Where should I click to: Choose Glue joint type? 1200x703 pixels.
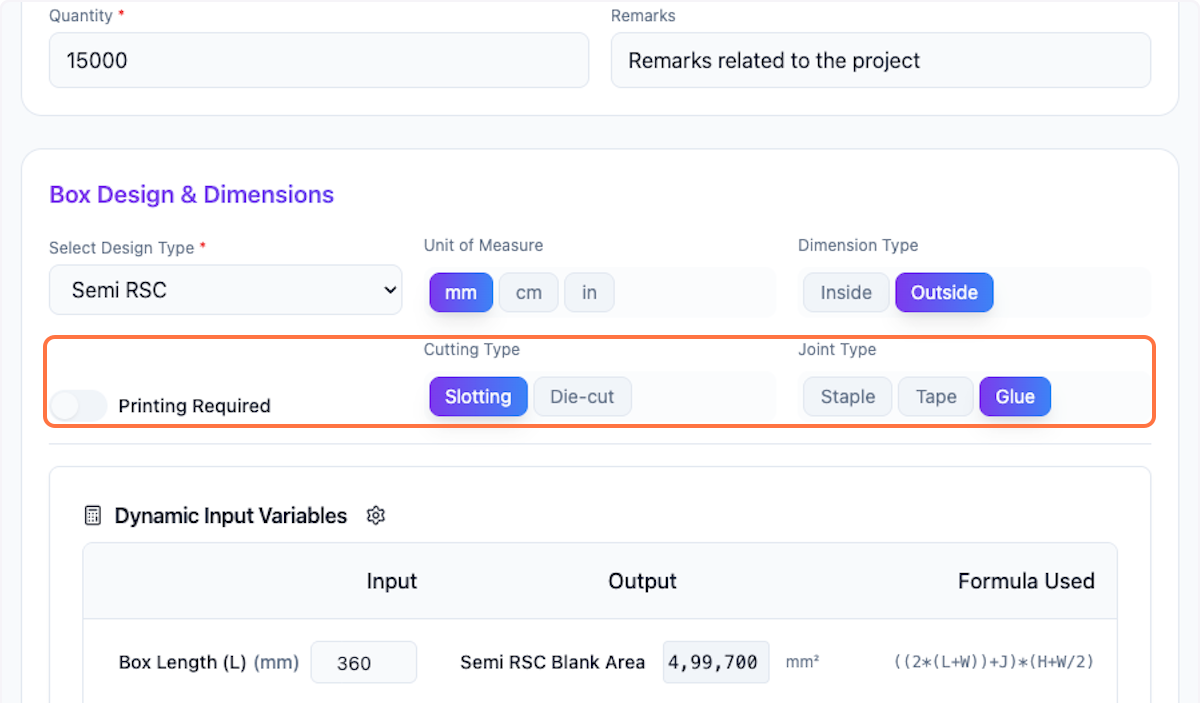pos(1014,397)
